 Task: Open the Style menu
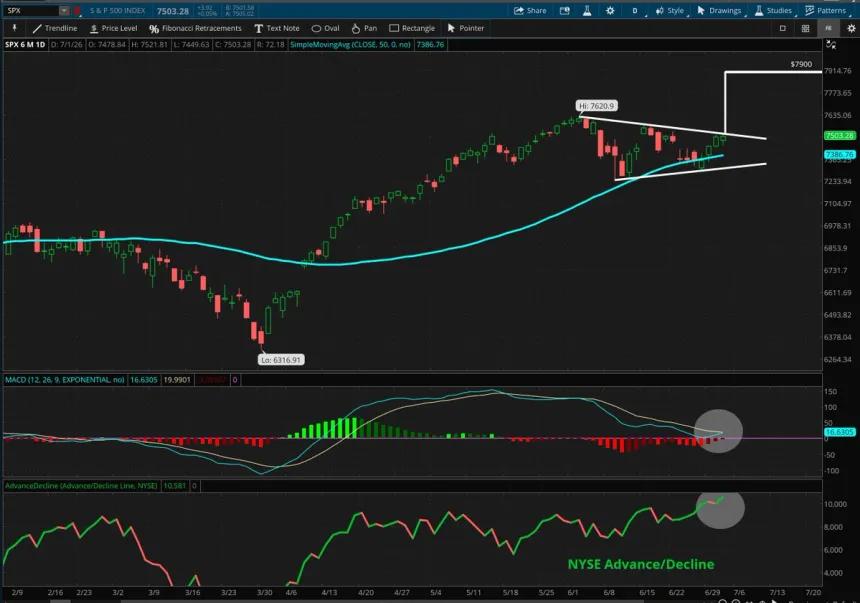pyautogui.click(x=670, y=10)
